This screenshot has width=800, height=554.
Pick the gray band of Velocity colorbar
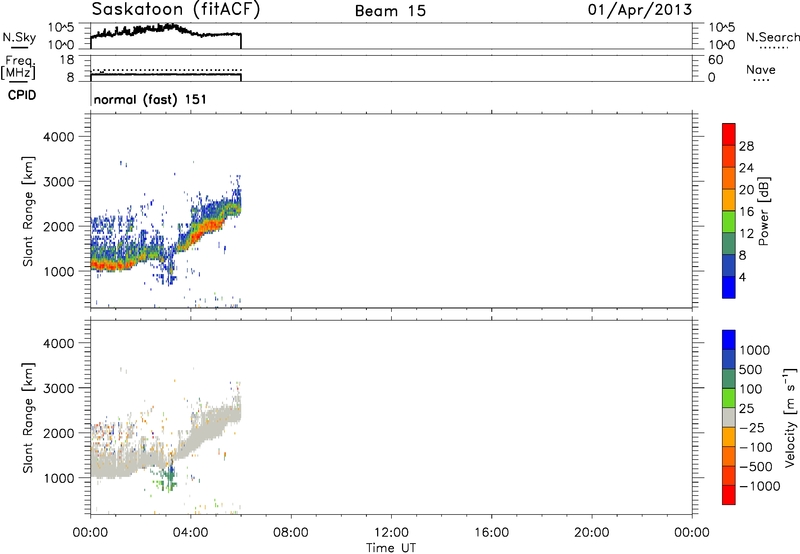[729, 418]
